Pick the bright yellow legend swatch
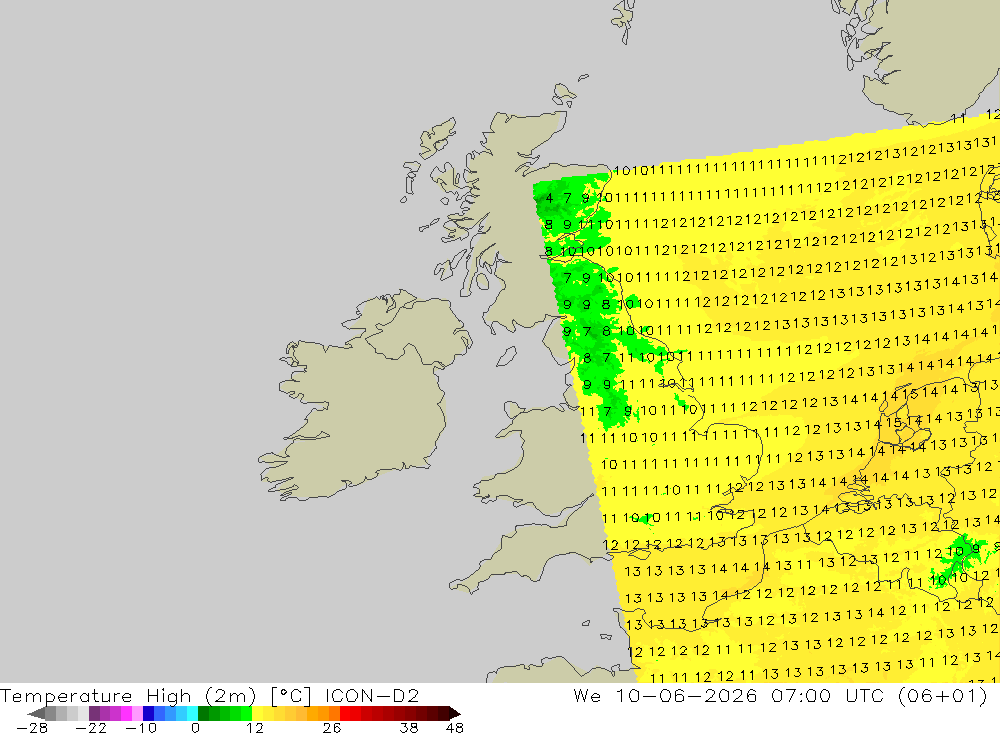1000x733 pixels. point(258,713)
